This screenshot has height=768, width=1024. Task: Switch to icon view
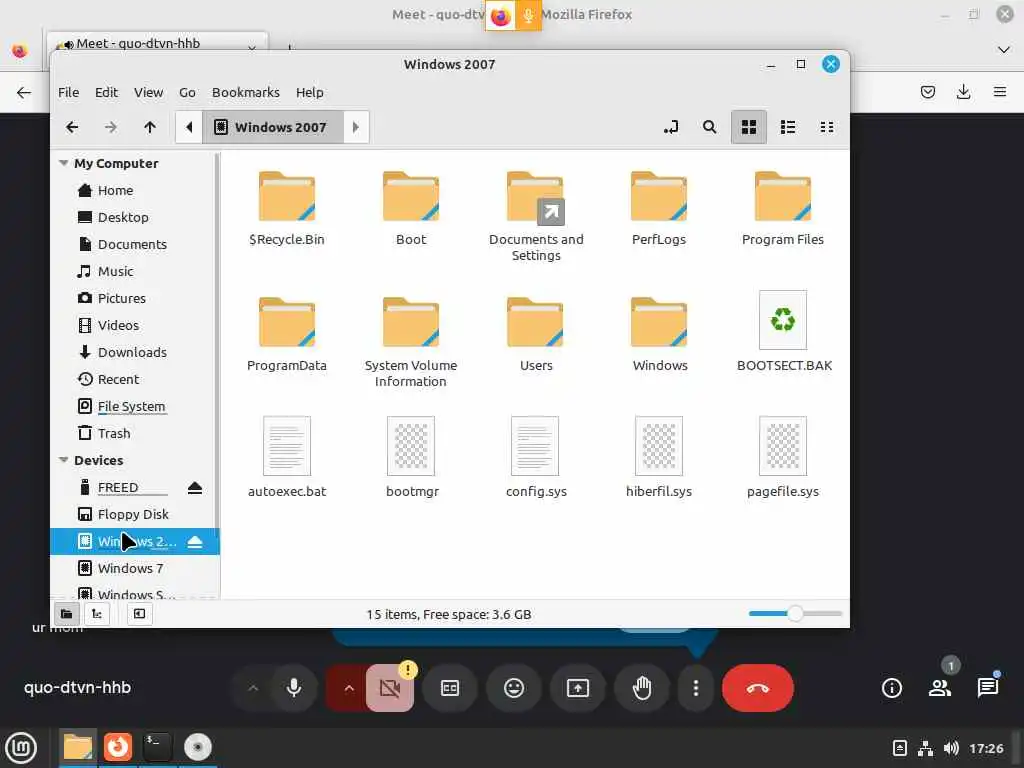(748, 127)
